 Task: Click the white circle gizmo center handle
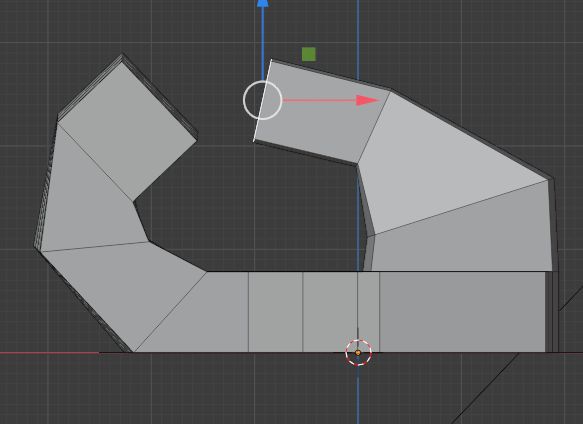[x=262, y=100]
